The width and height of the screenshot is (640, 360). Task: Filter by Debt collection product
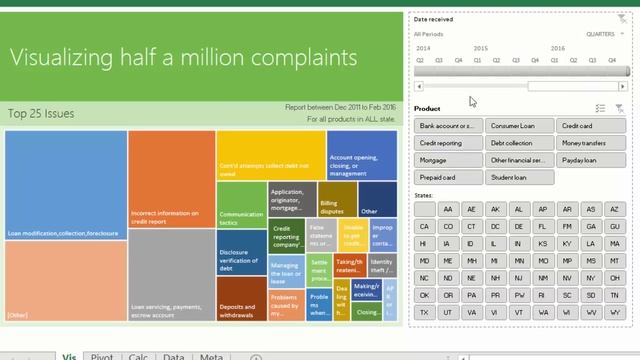point(520,143)
